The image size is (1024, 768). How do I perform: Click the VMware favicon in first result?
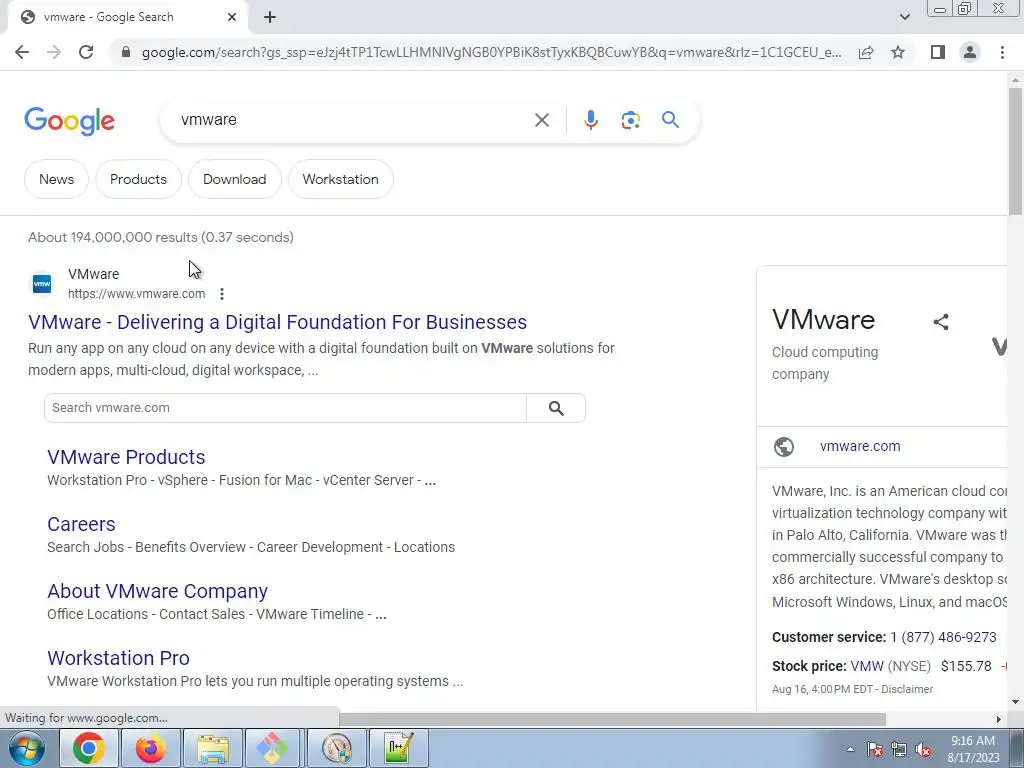pyautogui.click(x=42, y=284)
